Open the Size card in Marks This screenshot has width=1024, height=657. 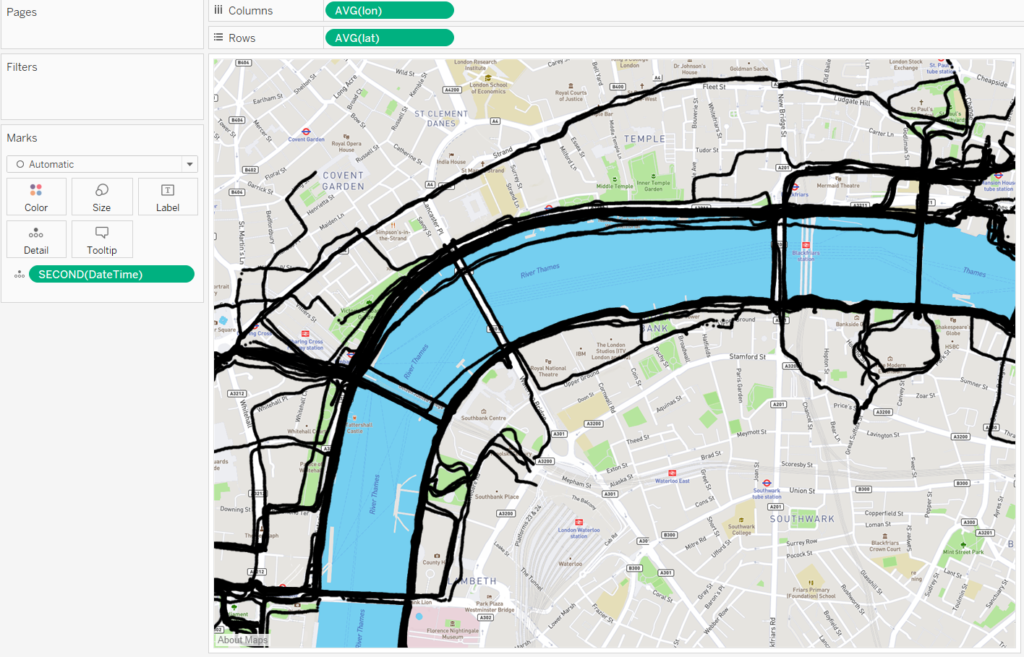(x=101, y=197)
